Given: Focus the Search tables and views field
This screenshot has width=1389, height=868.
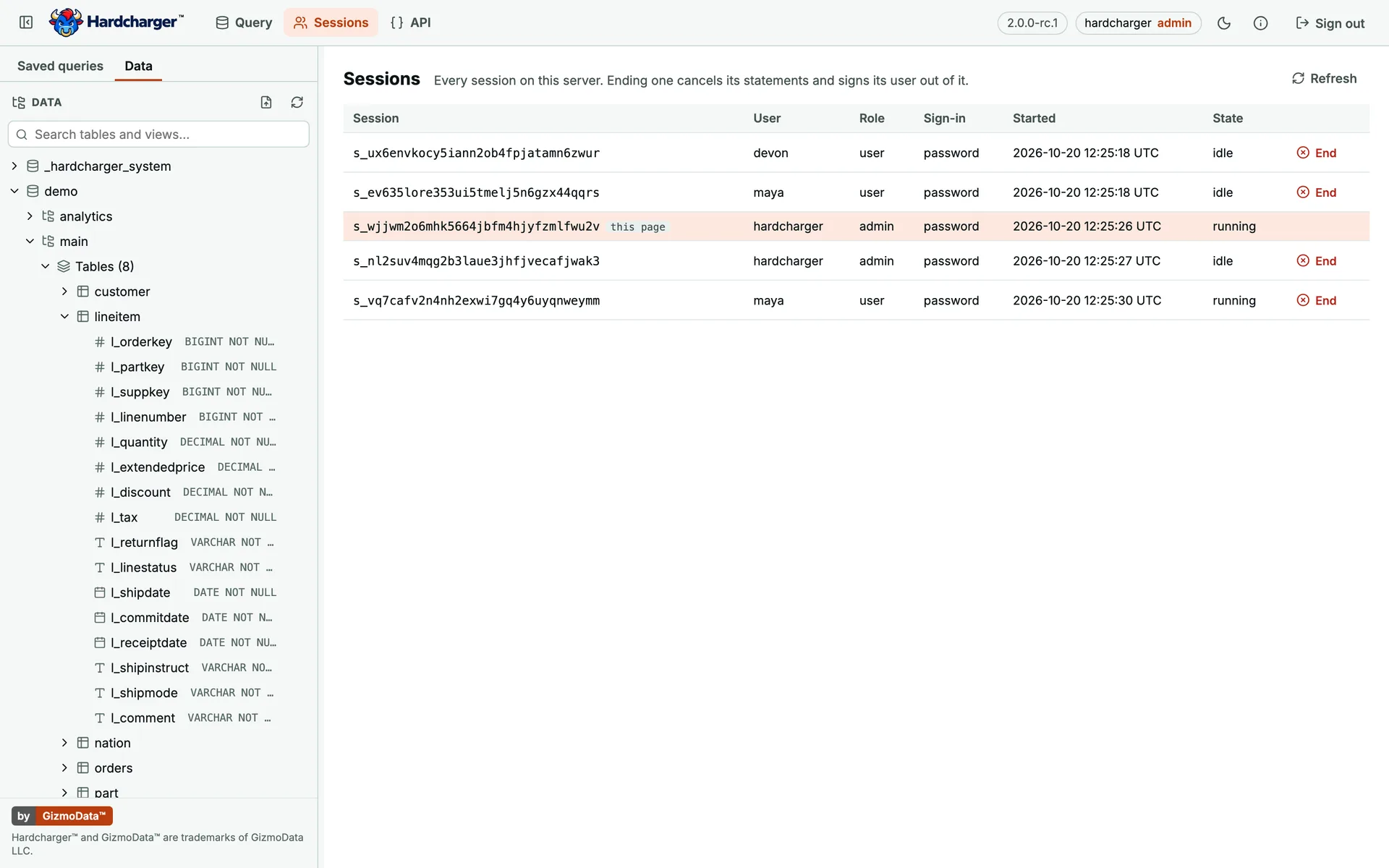Looking at the screenshot, I should (x=158, y=135).
